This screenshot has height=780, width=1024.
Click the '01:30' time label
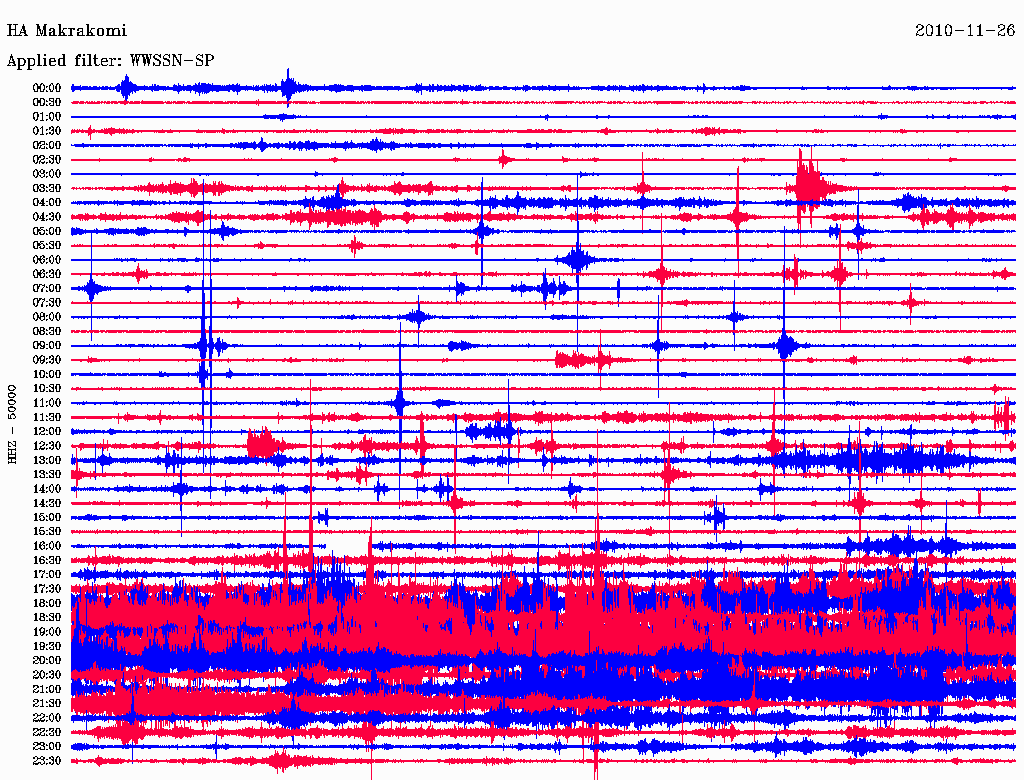(47, 131)
